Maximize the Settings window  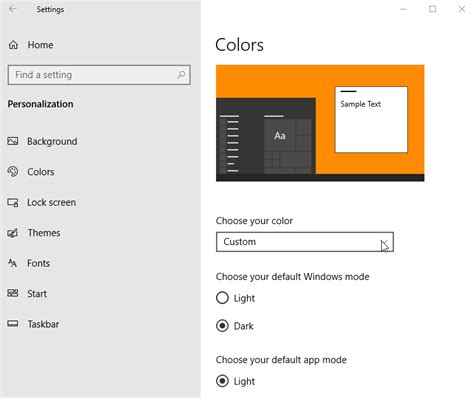coord(433,9)
